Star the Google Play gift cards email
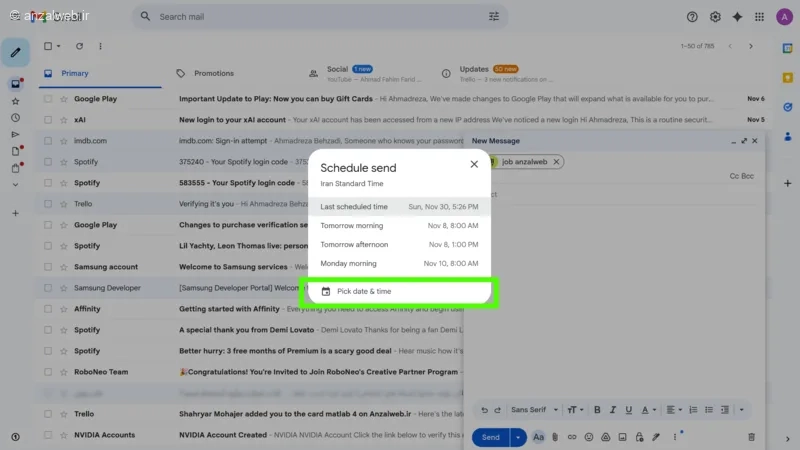This screenshot has width=800, height=450. (63, 99)
